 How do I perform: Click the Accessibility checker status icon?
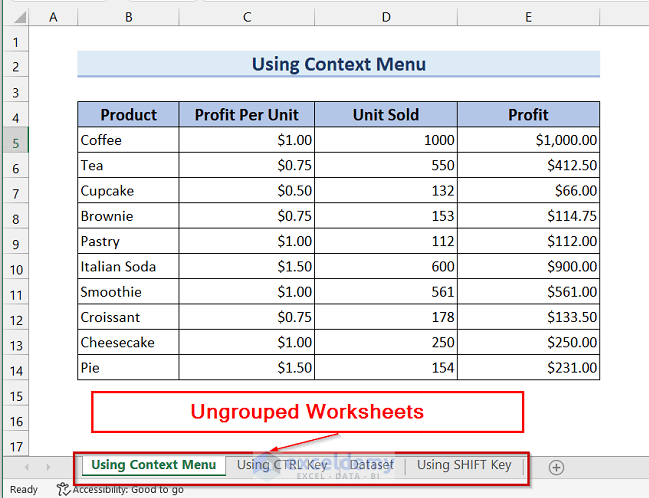pos(63,489)
